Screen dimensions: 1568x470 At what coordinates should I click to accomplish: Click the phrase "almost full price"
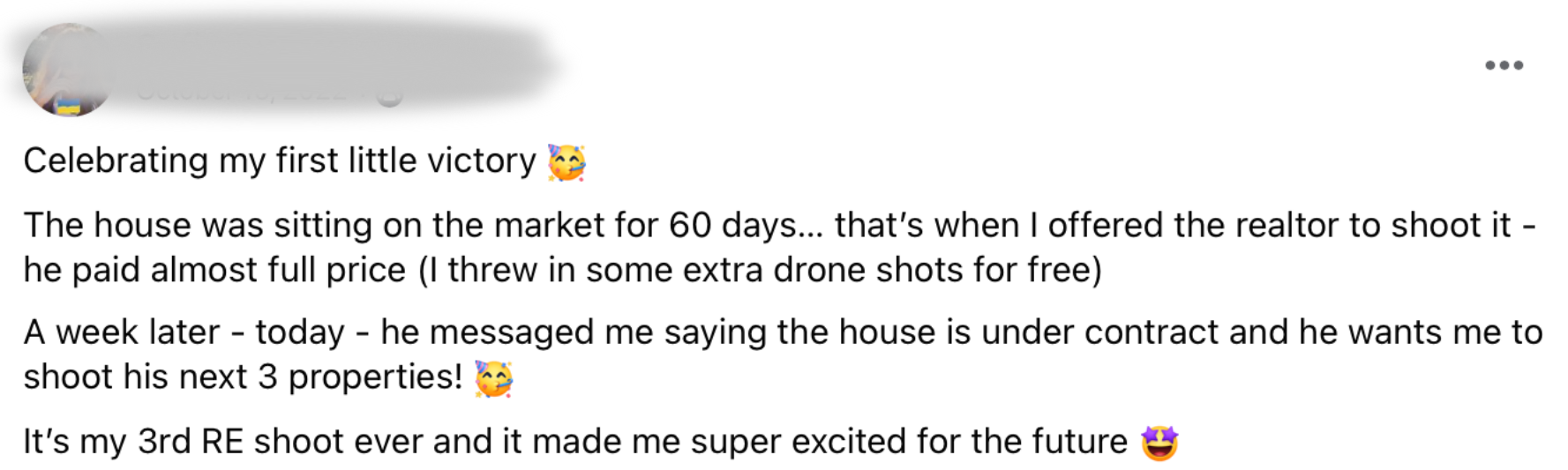click(278, 270)
